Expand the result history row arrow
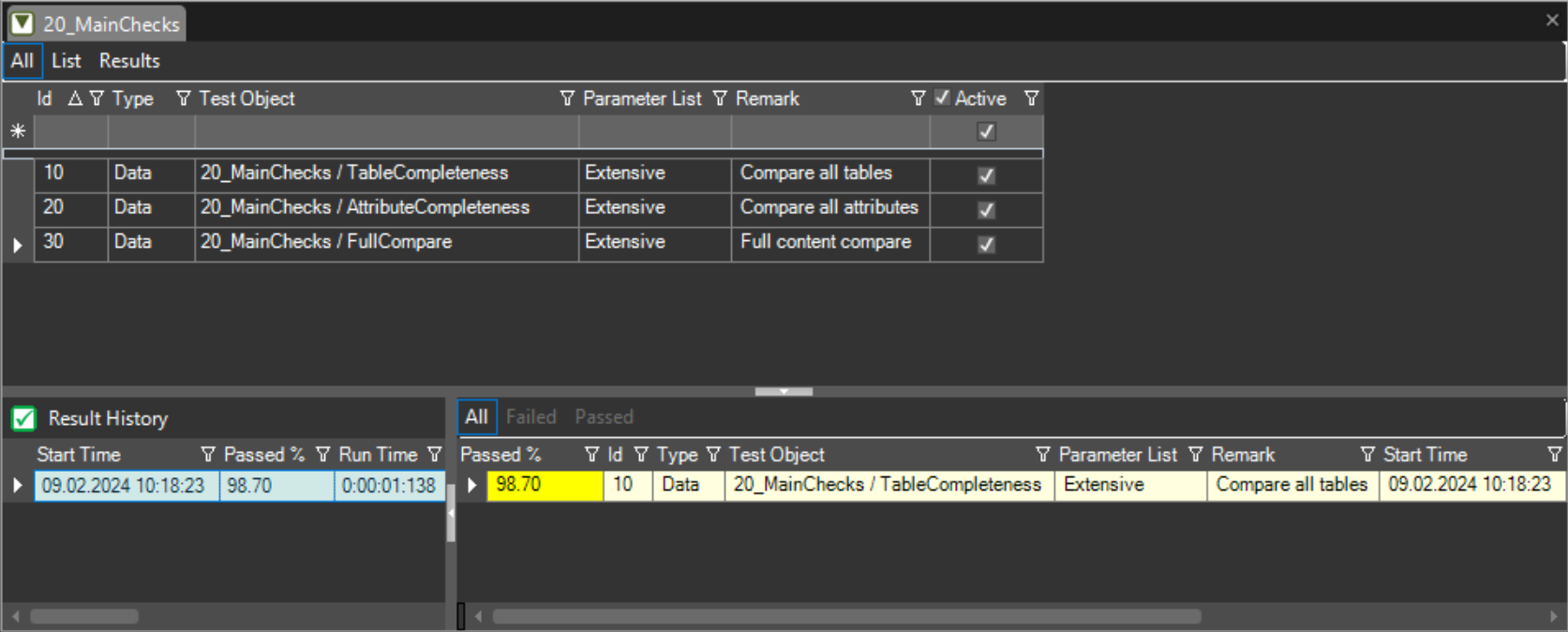 [17, 486]
